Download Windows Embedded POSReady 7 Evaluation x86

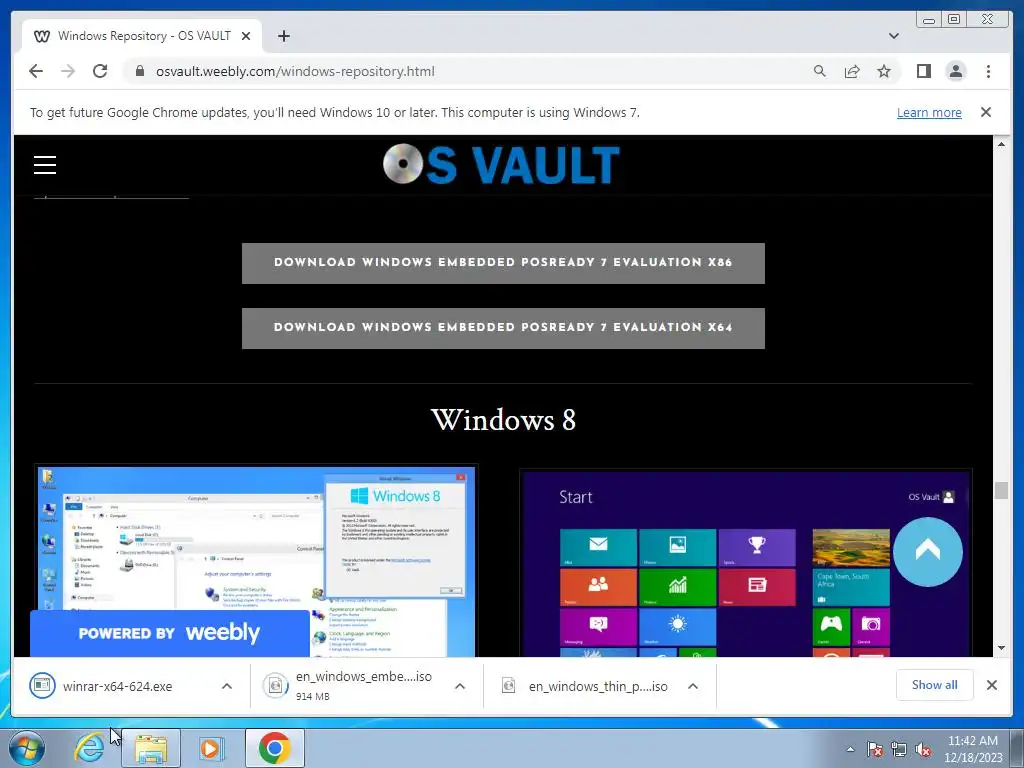tap(503, 263)
